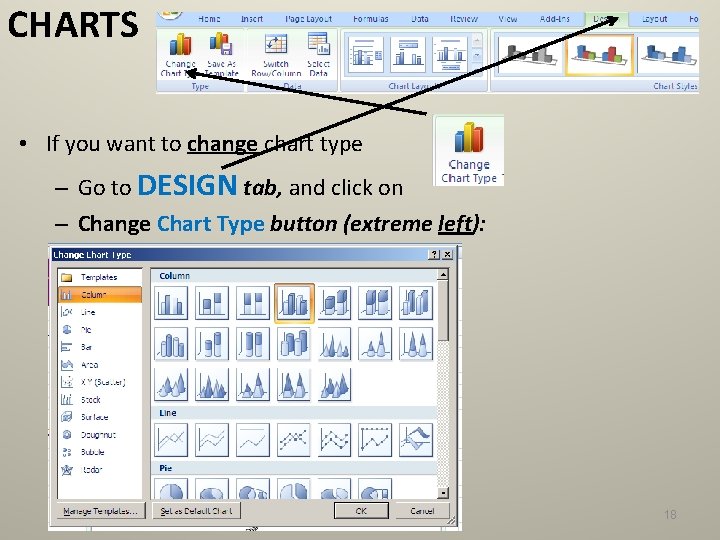
Task: Open the View ribbon tab
Action: (508, 19)
